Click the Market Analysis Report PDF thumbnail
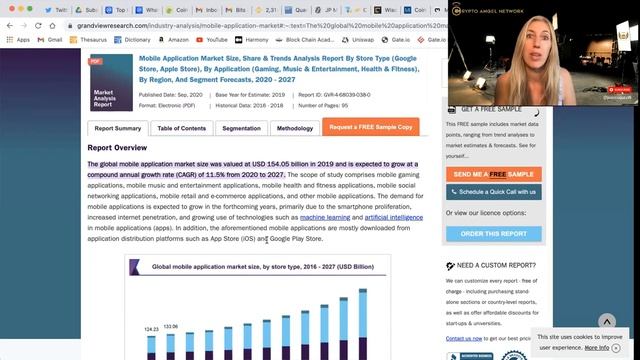 111,82
